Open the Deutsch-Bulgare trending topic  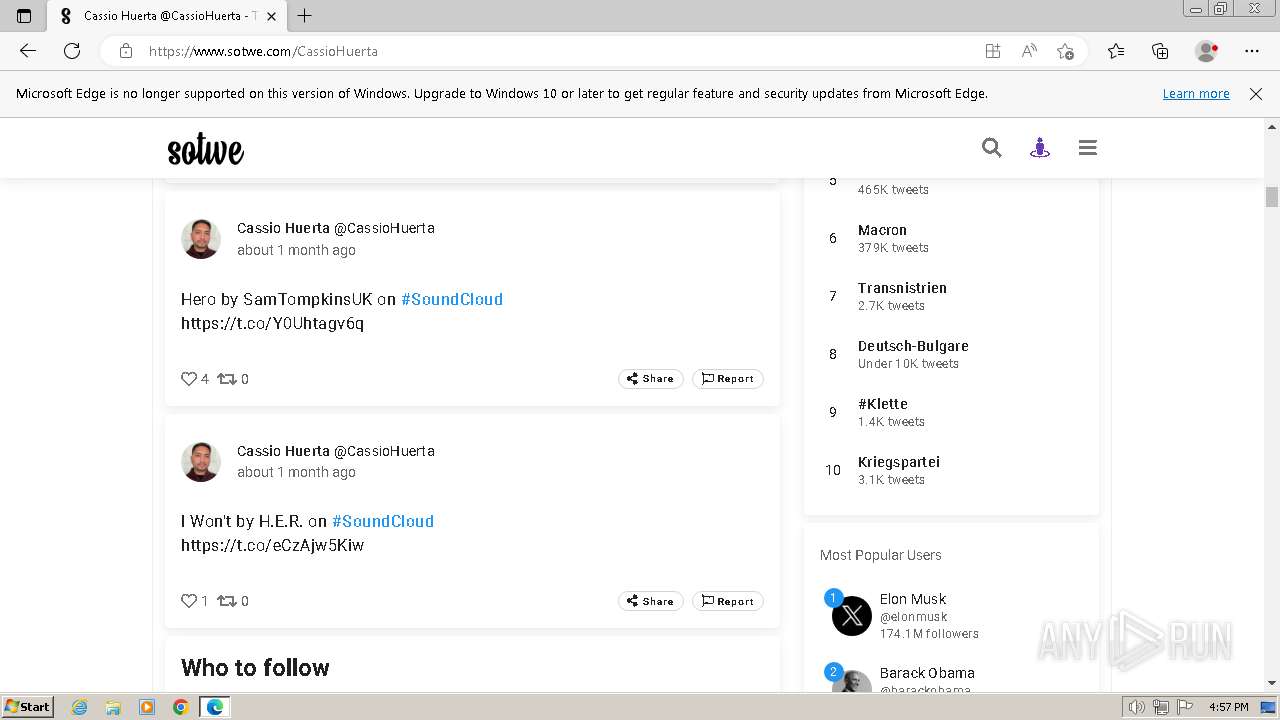click(x=913, y=346)
